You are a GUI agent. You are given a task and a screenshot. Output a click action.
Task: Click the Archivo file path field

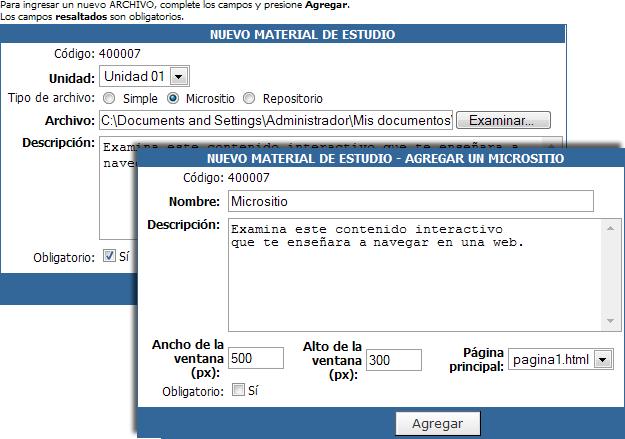pyautogui.click(x=276, y=120)
